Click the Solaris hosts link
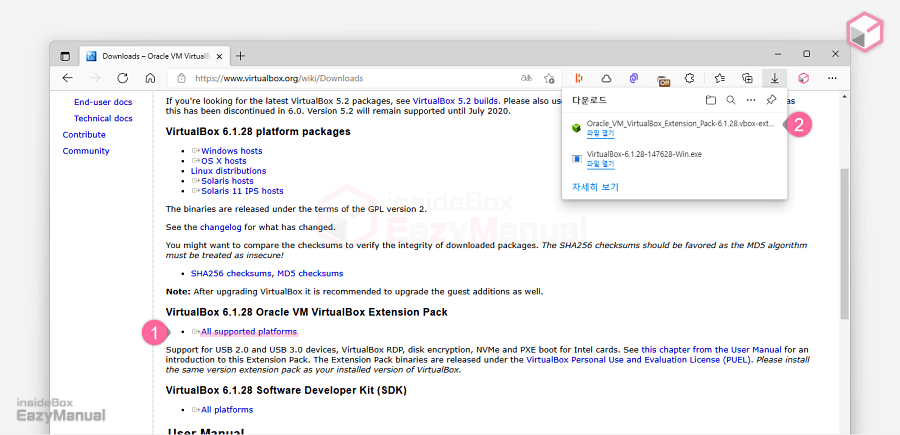This screenshot has width=900, height=435. click(227, 181)
